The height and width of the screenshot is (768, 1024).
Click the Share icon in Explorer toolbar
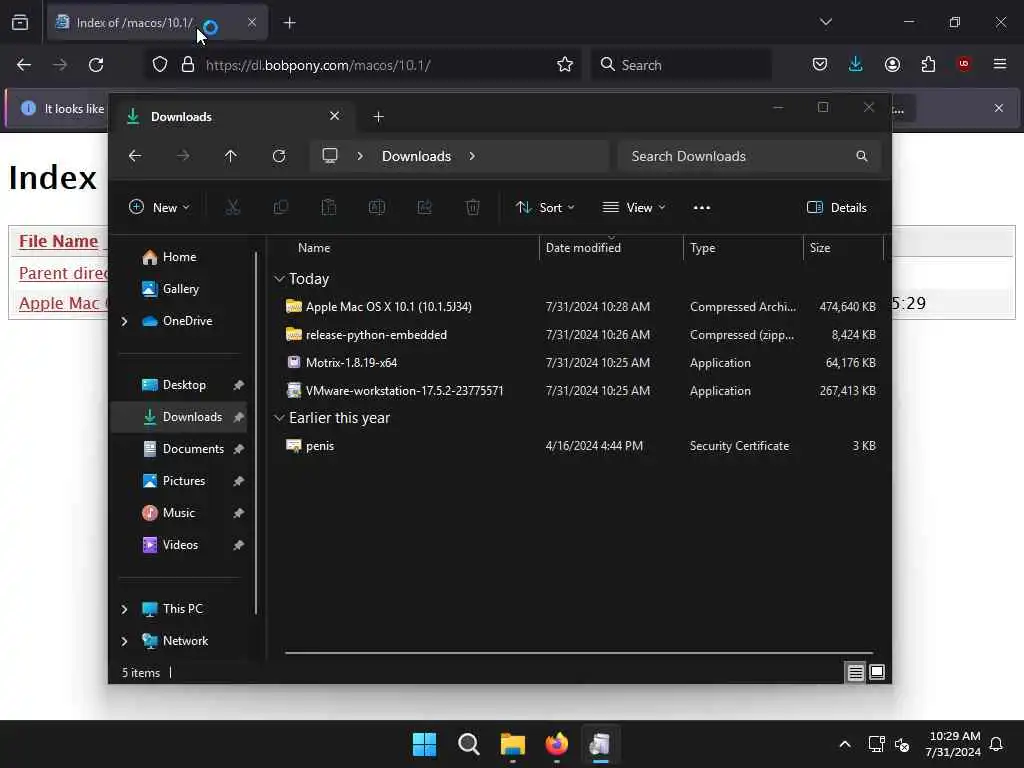424,208
